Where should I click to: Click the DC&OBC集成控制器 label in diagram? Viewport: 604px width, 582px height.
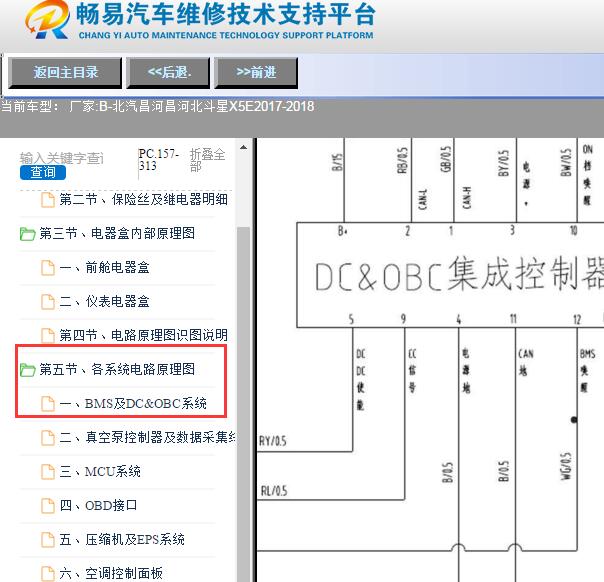point(459,274)
